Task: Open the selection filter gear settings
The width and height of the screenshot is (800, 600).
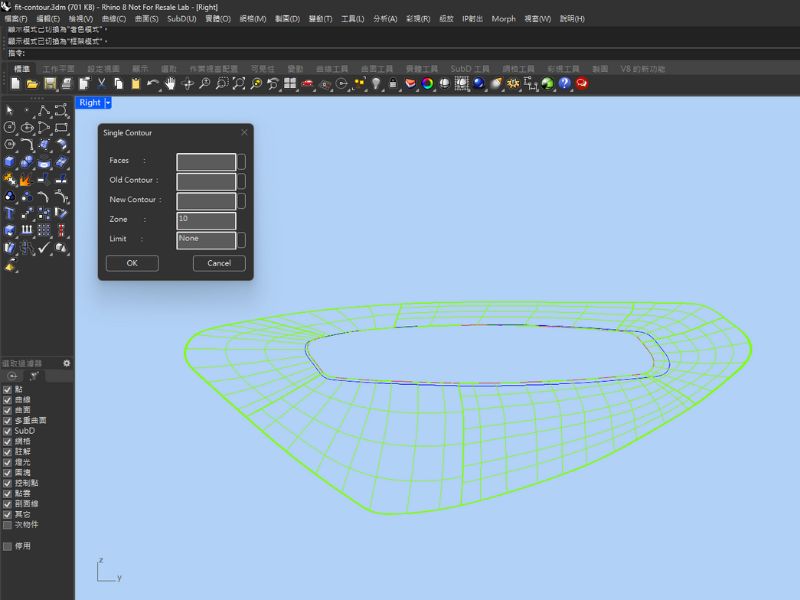Action: point(67,363)
